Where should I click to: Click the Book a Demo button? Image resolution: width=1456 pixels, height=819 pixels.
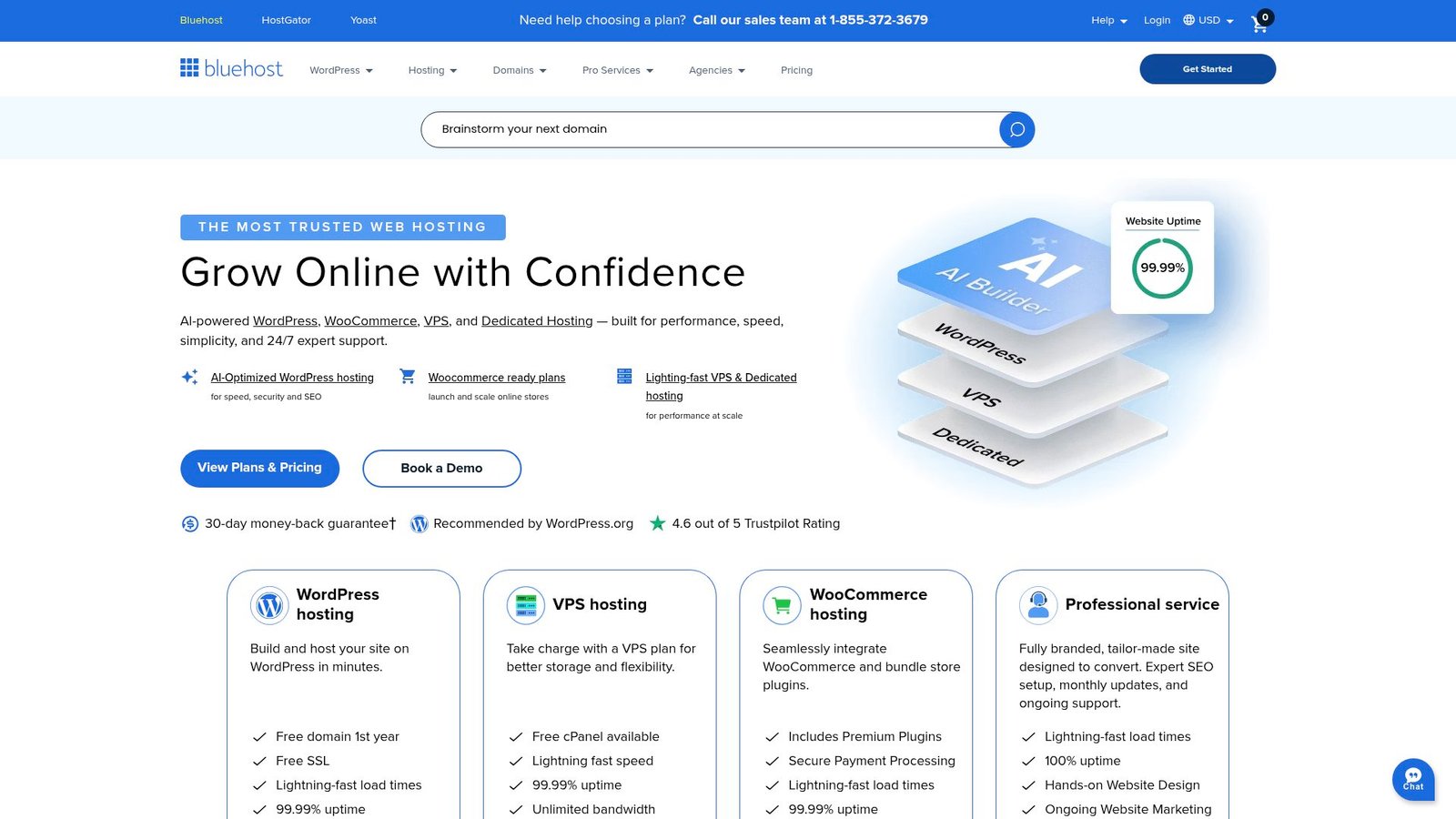[x=441, y=468]
